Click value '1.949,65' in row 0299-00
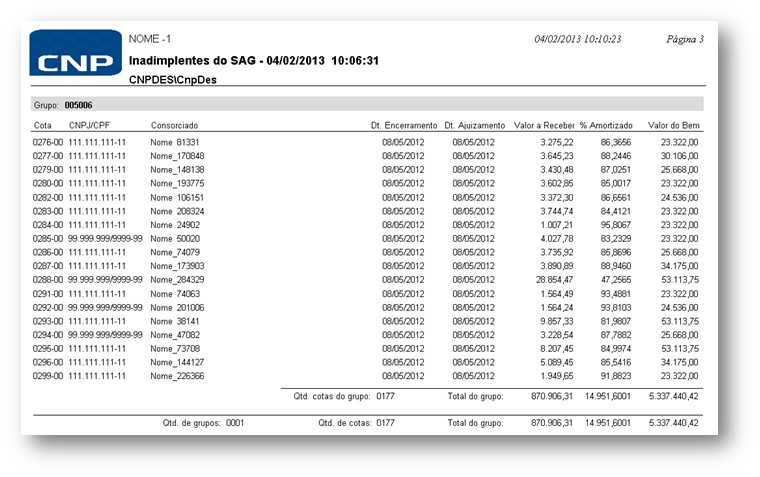Image resolution: width=760 pixels, height=477 pixels. (x=557, y=376)
